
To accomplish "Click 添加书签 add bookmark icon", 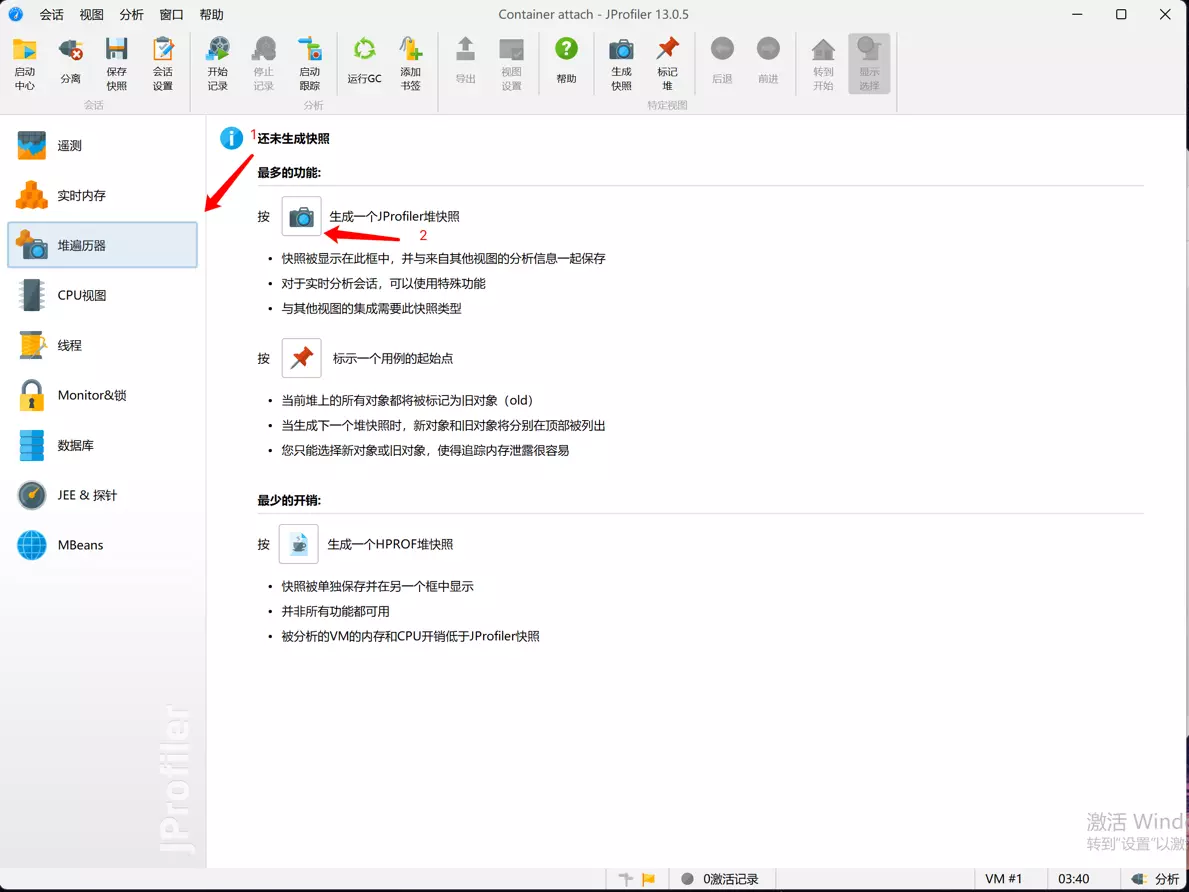I will 410,63.
